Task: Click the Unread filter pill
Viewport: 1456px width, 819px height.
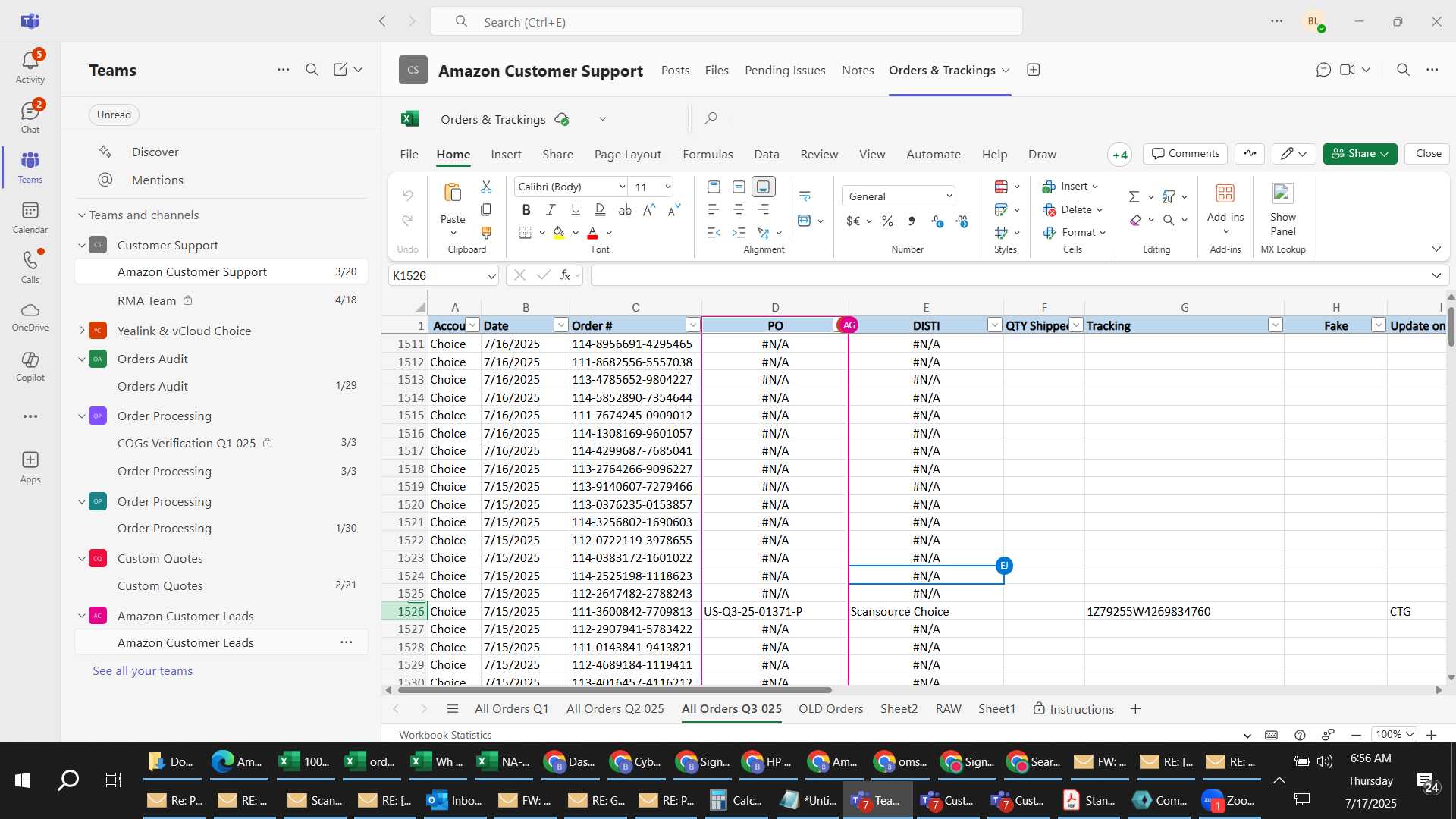Action: coord(114,115)
